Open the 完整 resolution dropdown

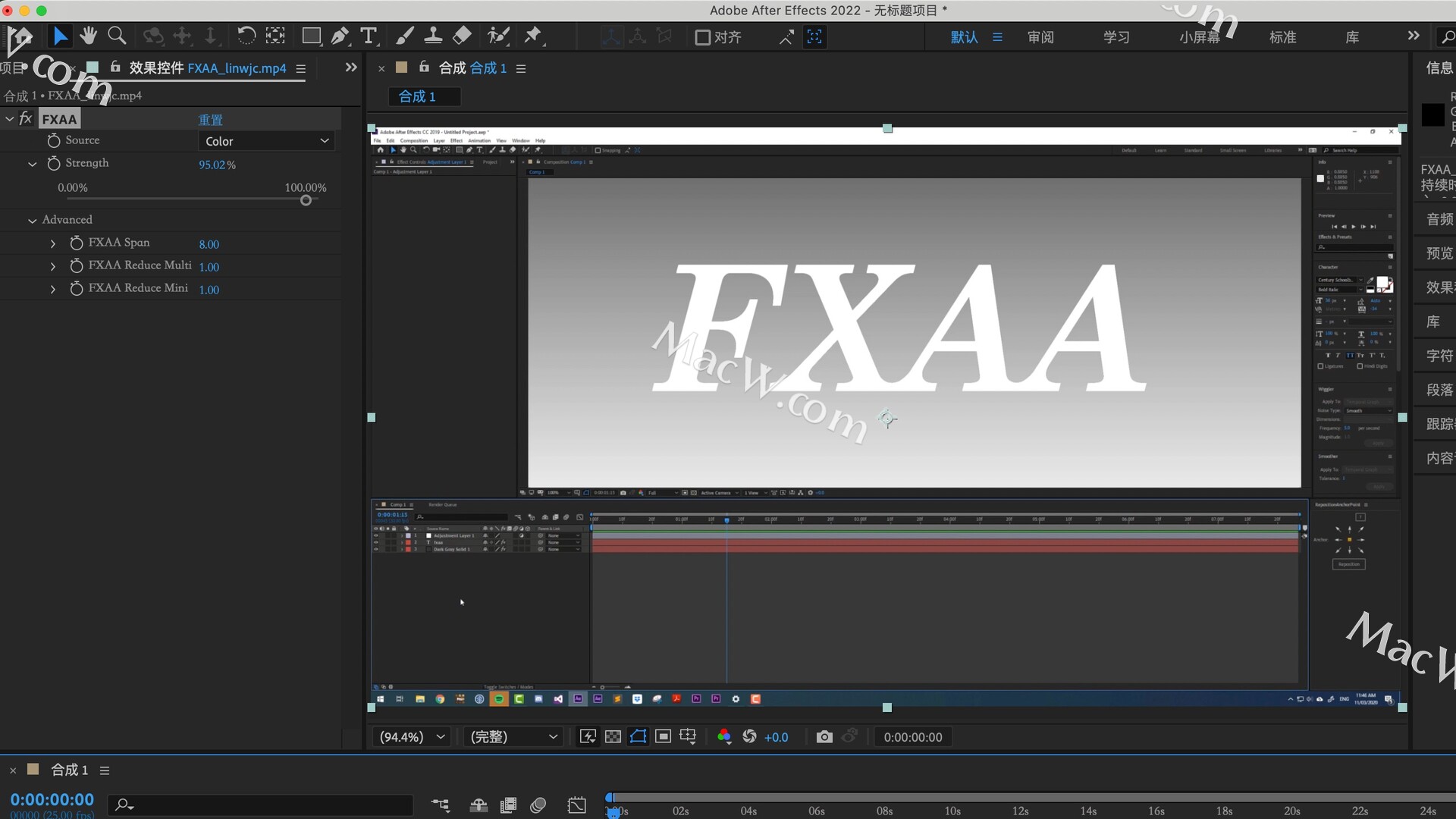click(x=513, y=736)
